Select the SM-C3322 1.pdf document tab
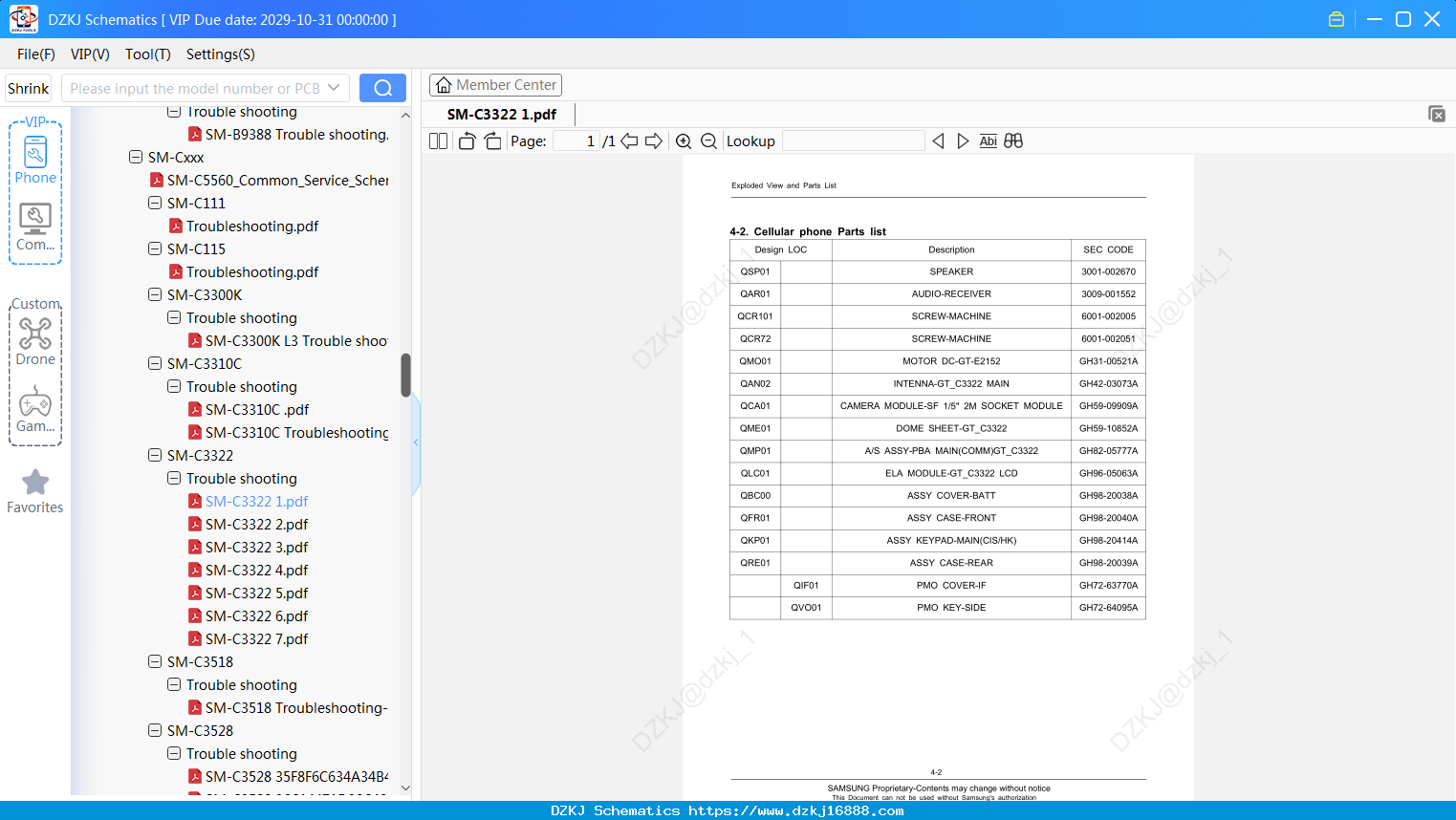 (x=502, y=115)
